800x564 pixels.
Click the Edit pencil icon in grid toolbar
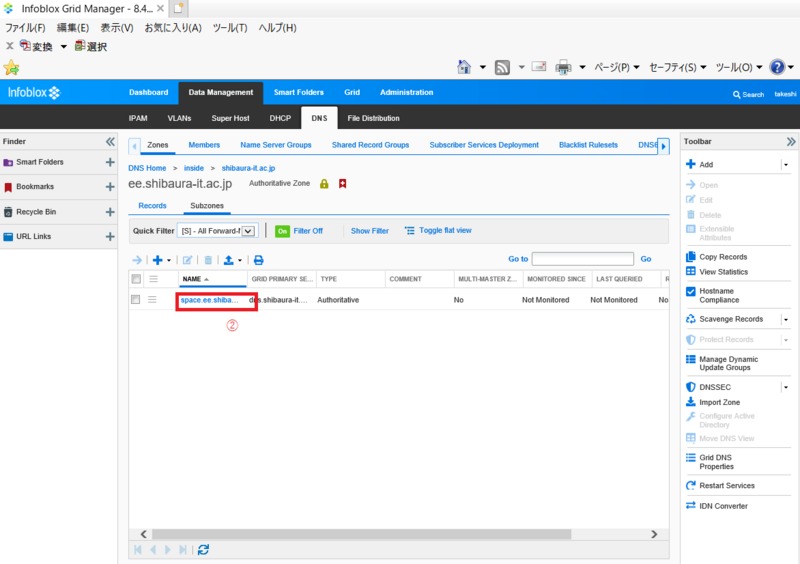(x=187, y=260)
